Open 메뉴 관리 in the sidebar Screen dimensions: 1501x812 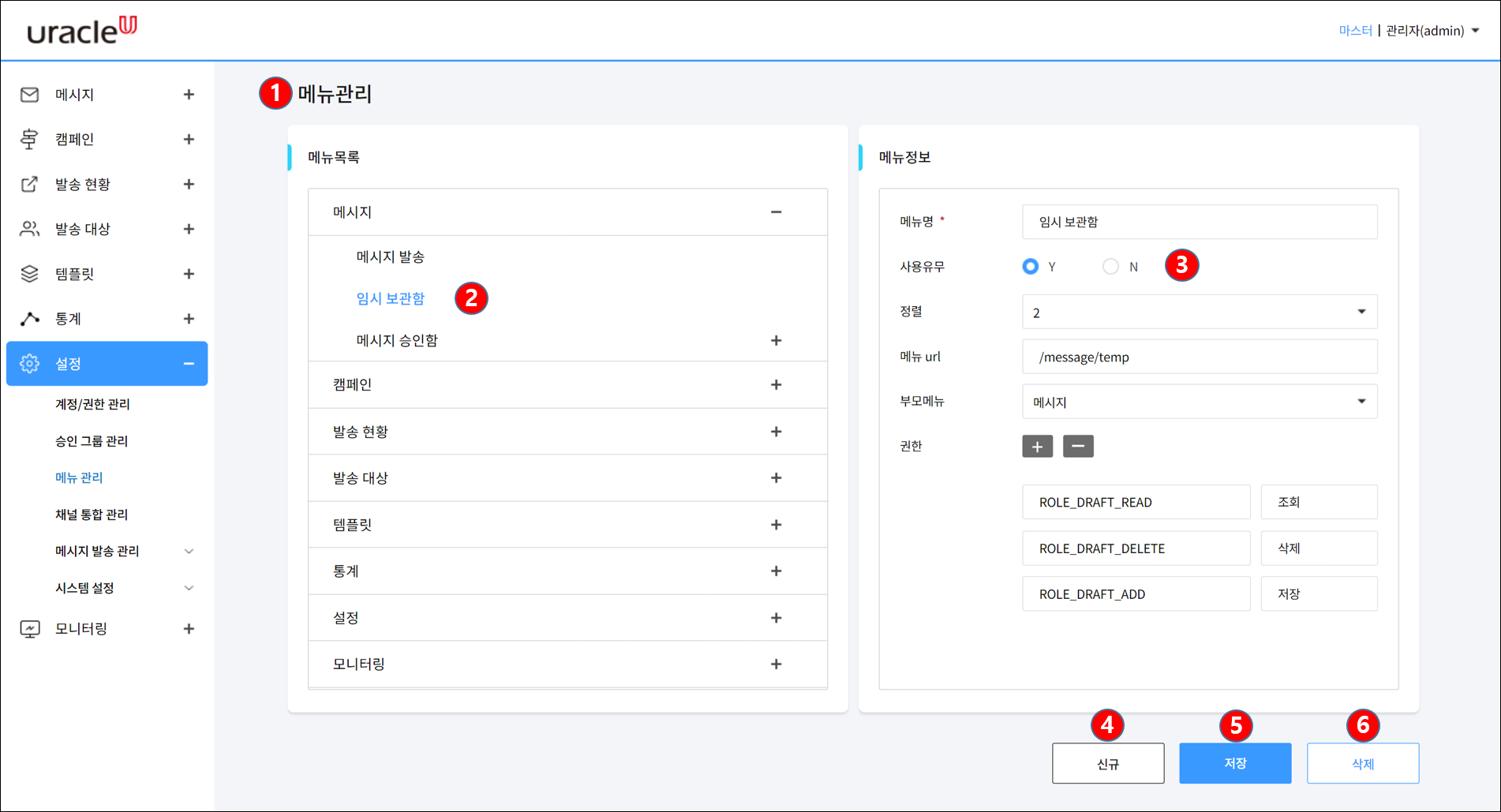(79, 477)
